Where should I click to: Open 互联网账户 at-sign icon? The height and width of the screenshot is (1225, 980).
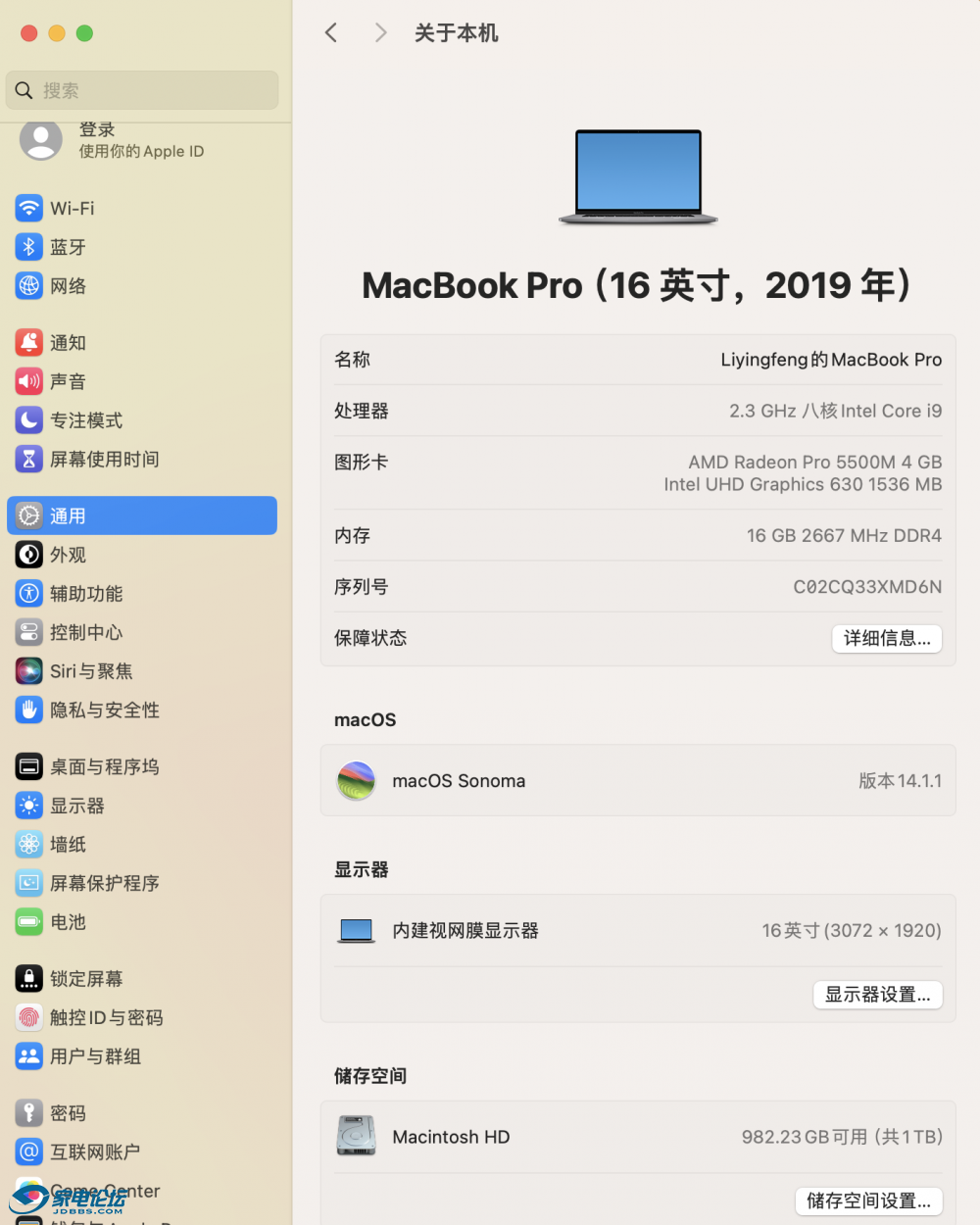click(29, 1151)
